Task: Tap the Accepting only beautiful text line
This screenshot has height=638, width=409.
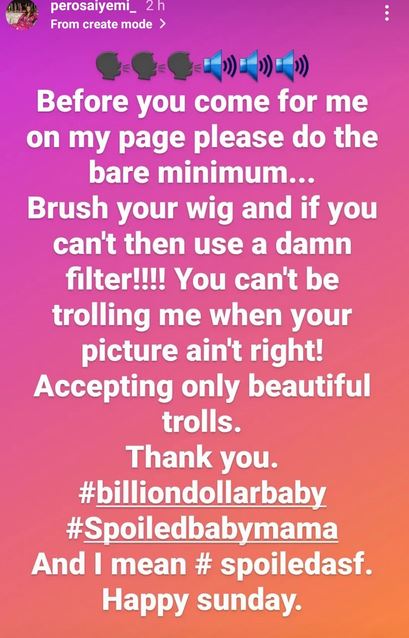Action: (x=202, y=386)
